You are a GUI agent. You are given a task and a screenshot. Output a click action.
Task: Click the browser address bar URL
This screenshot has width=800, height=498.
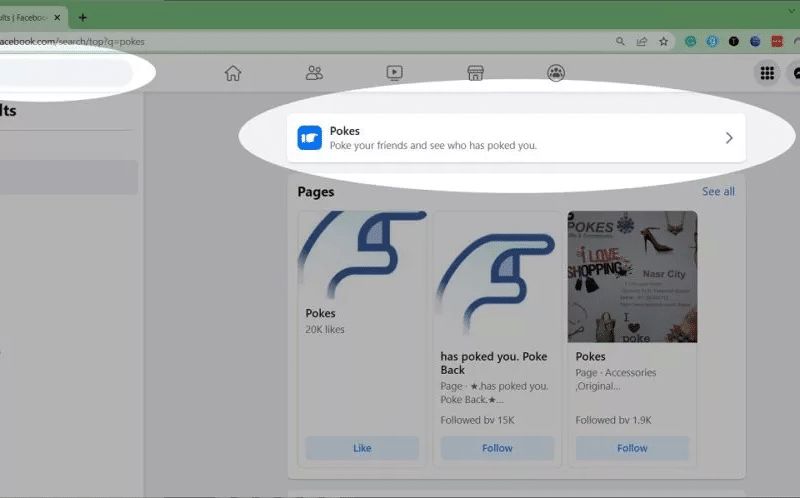click(x=300, y=42)
